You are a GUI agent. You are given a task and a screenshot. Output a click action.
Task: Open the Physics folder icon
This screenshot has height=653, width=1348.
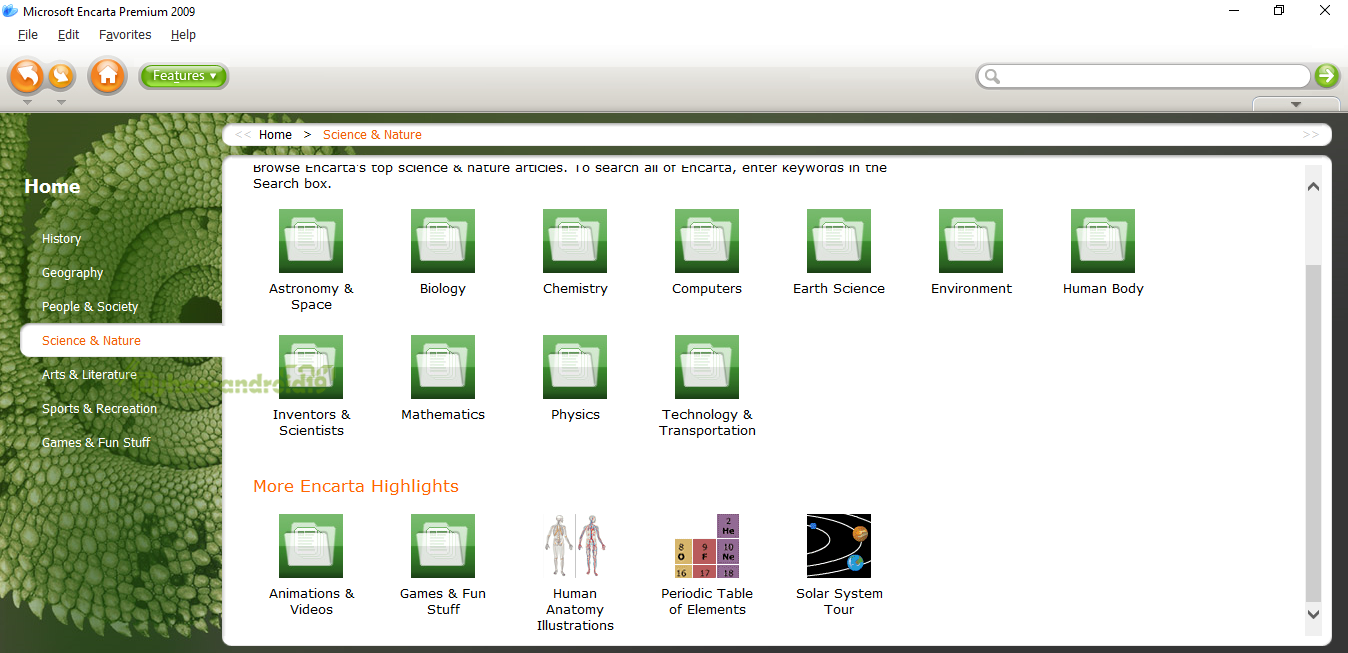click(x=575, y=367)
